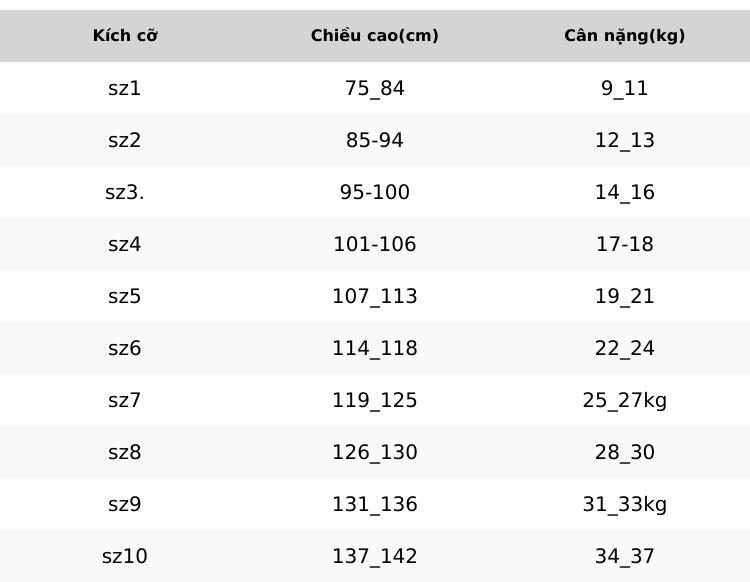Click the 'Cân nặng(kg)' column header
750x582 pixels.
point(624,35)
